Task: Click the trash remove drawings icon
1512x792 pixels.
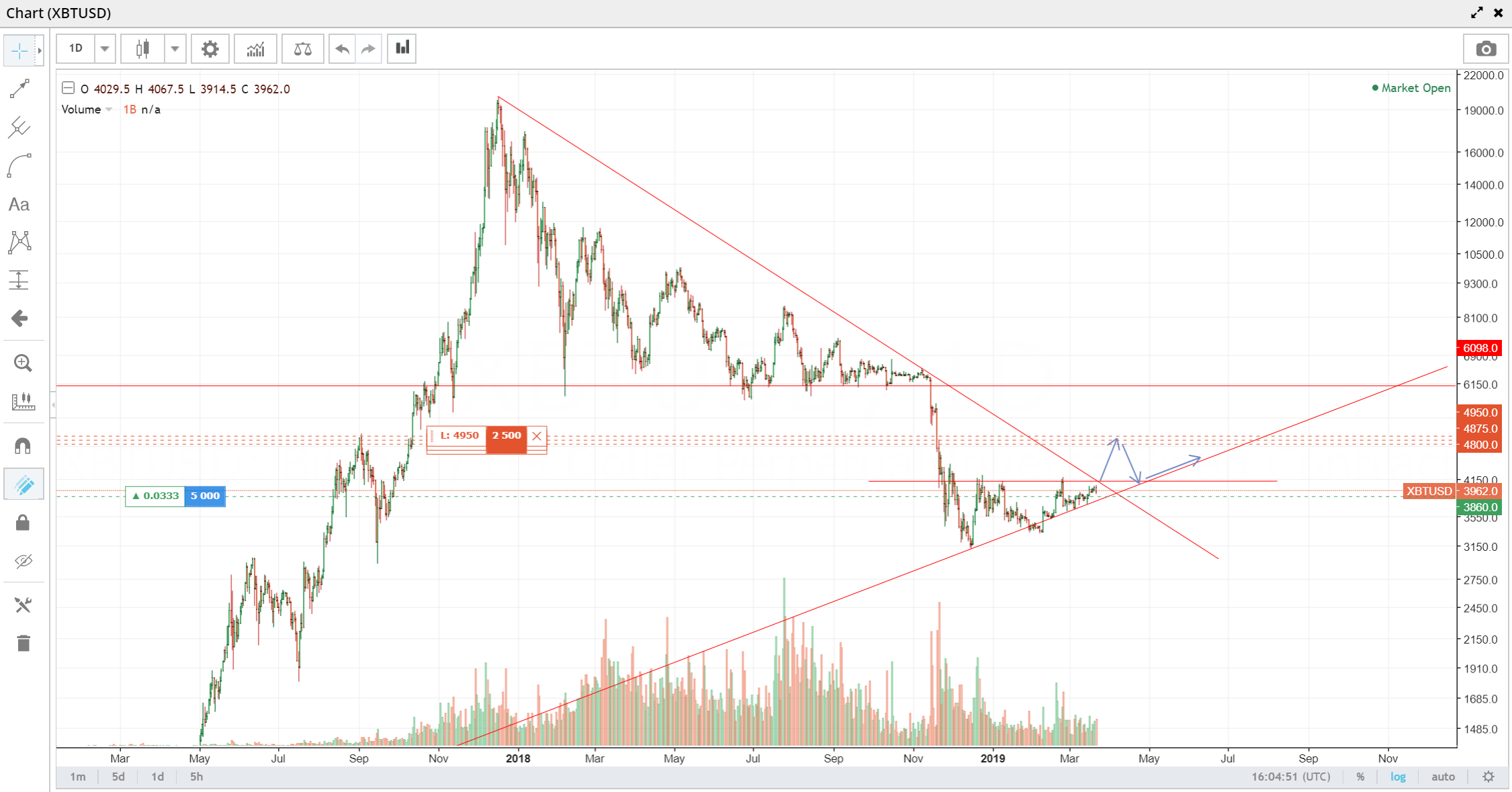Action: (x=24, y=644)
